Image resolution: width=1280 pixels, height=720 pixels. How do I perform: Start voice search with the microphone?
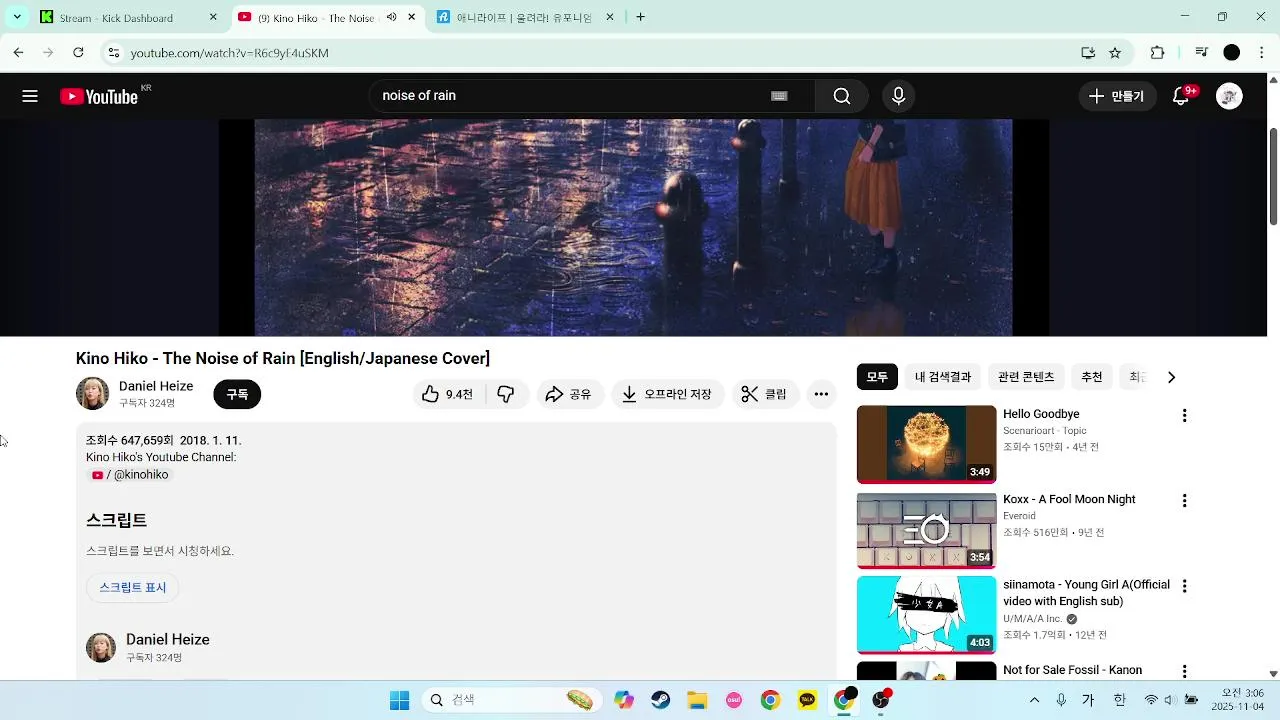point(898,96)
